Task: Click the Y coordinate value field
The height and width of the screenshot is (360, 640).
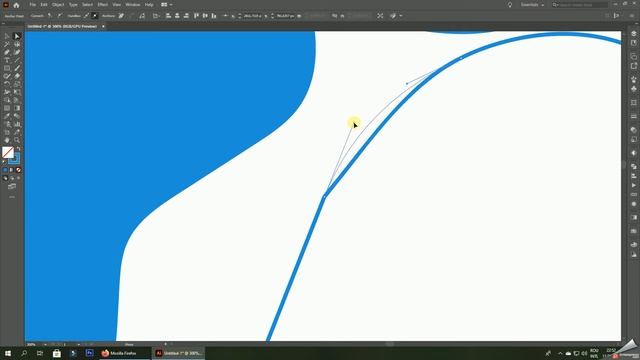Action: coord(285,16)
